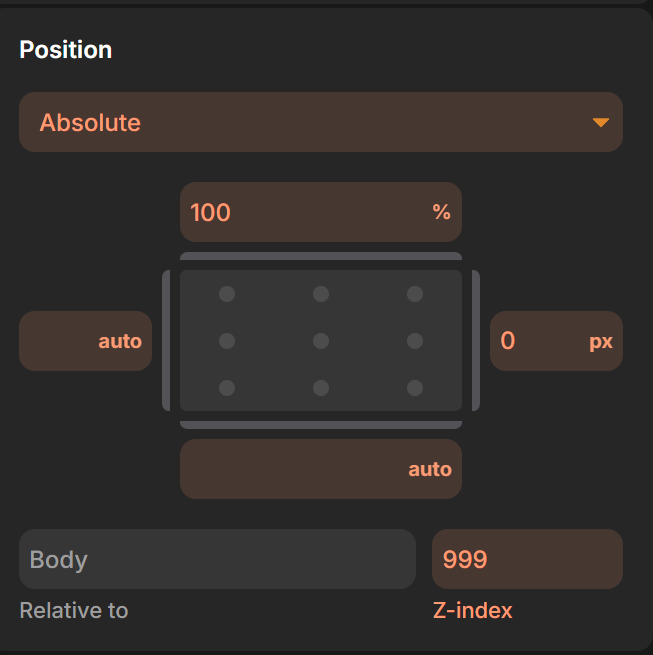653x655 pixels.
Task: Select the middle-right anchor dot
Action: pyautogui.click(x=415, y=341)
